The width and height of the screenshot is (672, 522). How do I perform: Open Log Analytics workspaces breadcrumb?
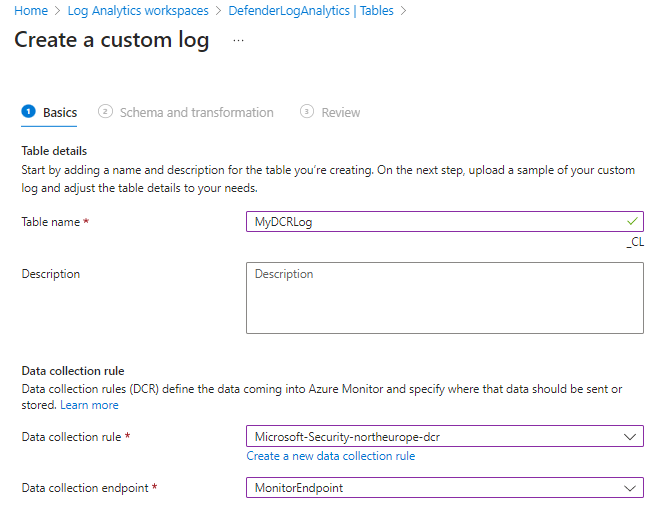tap(138, 11)
